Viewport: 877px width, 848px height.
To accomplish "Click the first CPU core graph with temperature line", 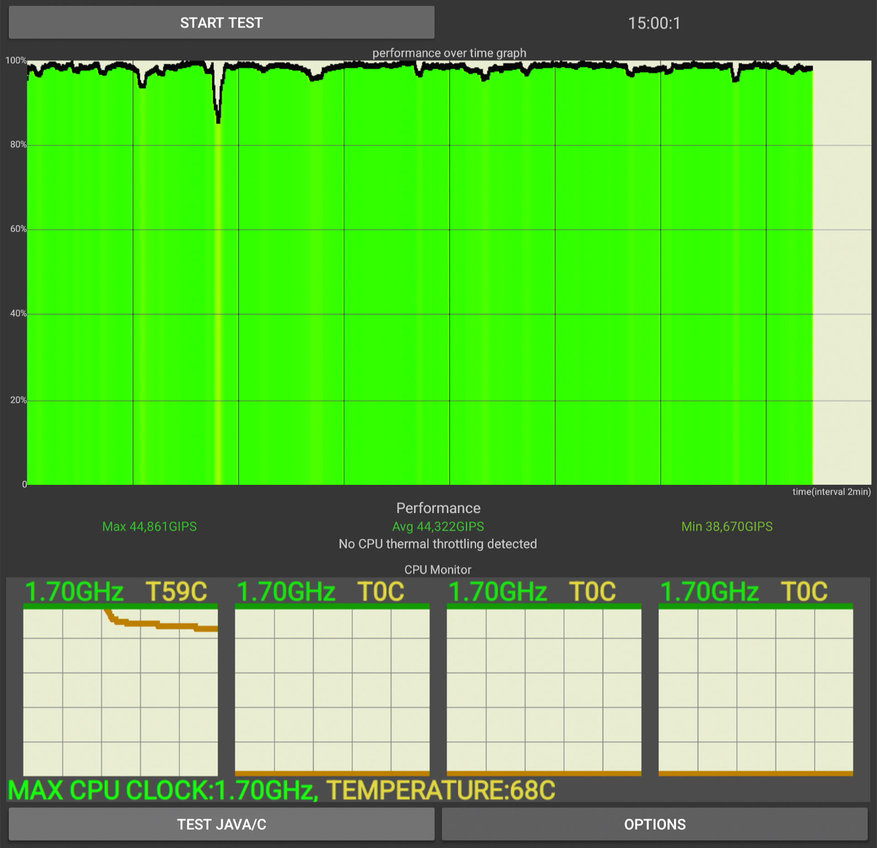I will point(120,692).
